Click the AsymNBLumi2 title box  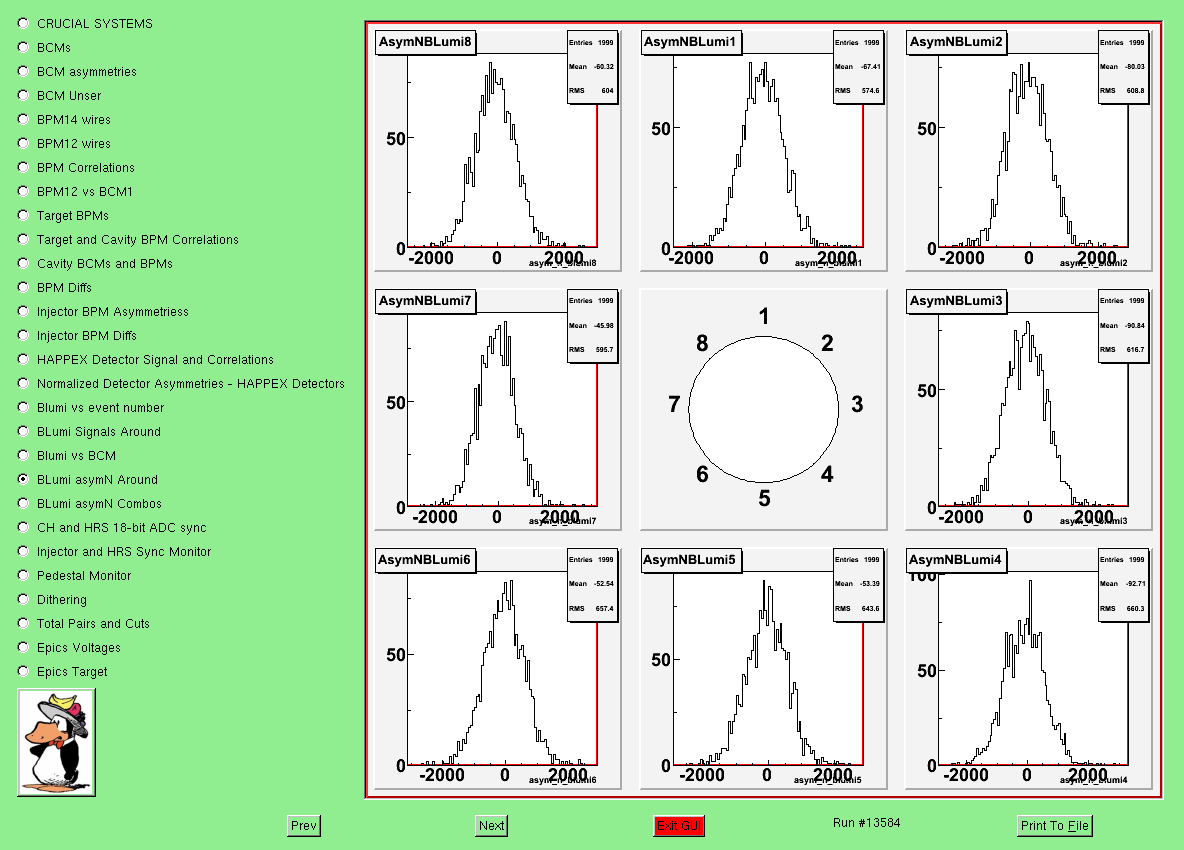pyautogui.click(x=956, y=42)
